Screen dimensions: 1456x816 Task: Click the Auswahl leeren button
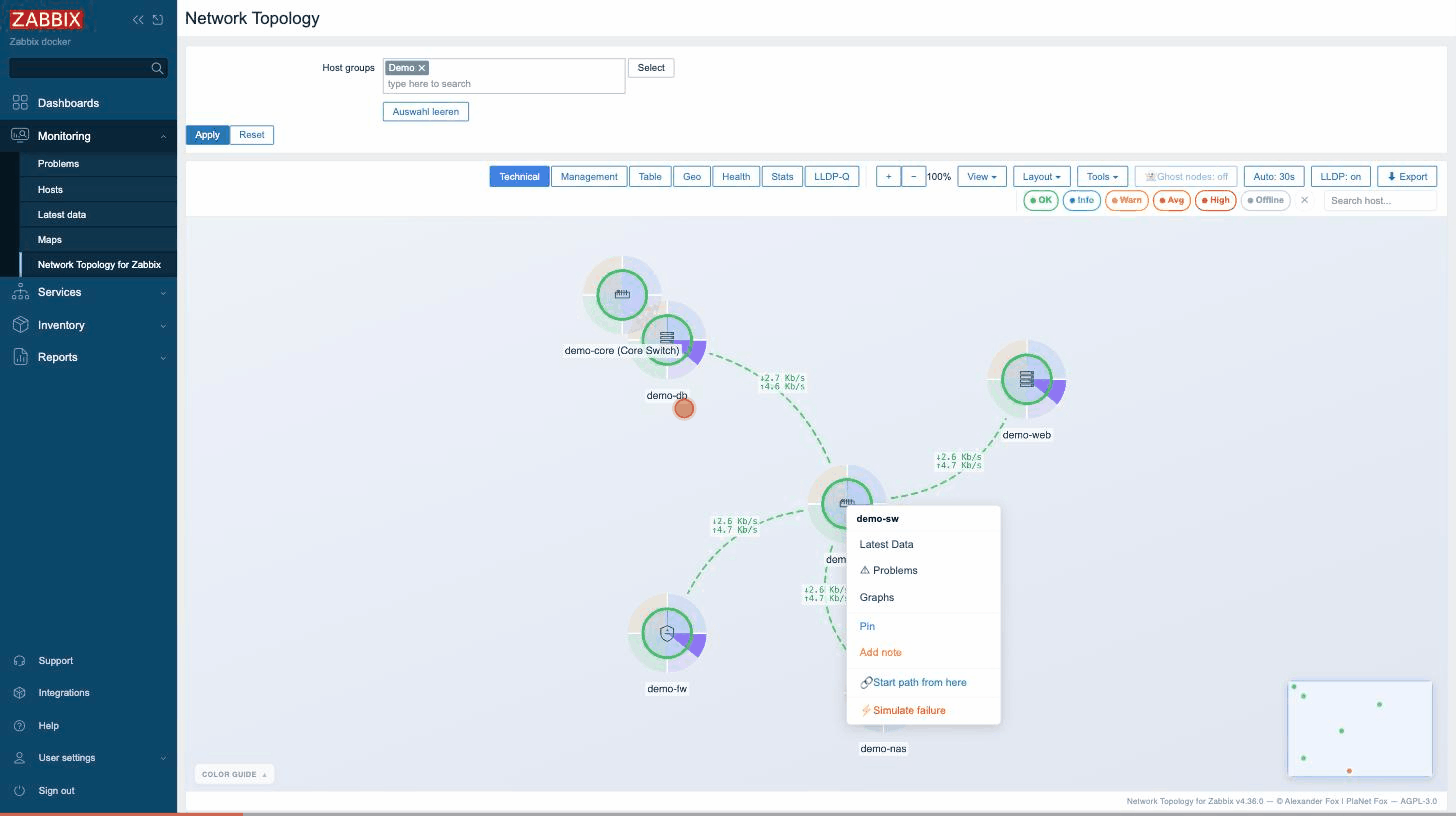click(426, 112)
